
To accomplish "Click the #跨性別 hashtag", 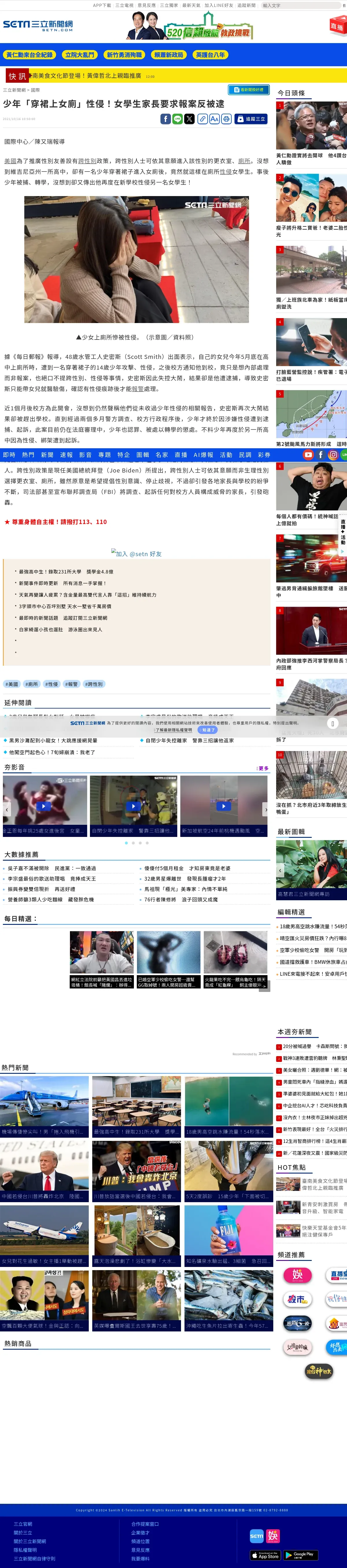I will coord(94,684).
